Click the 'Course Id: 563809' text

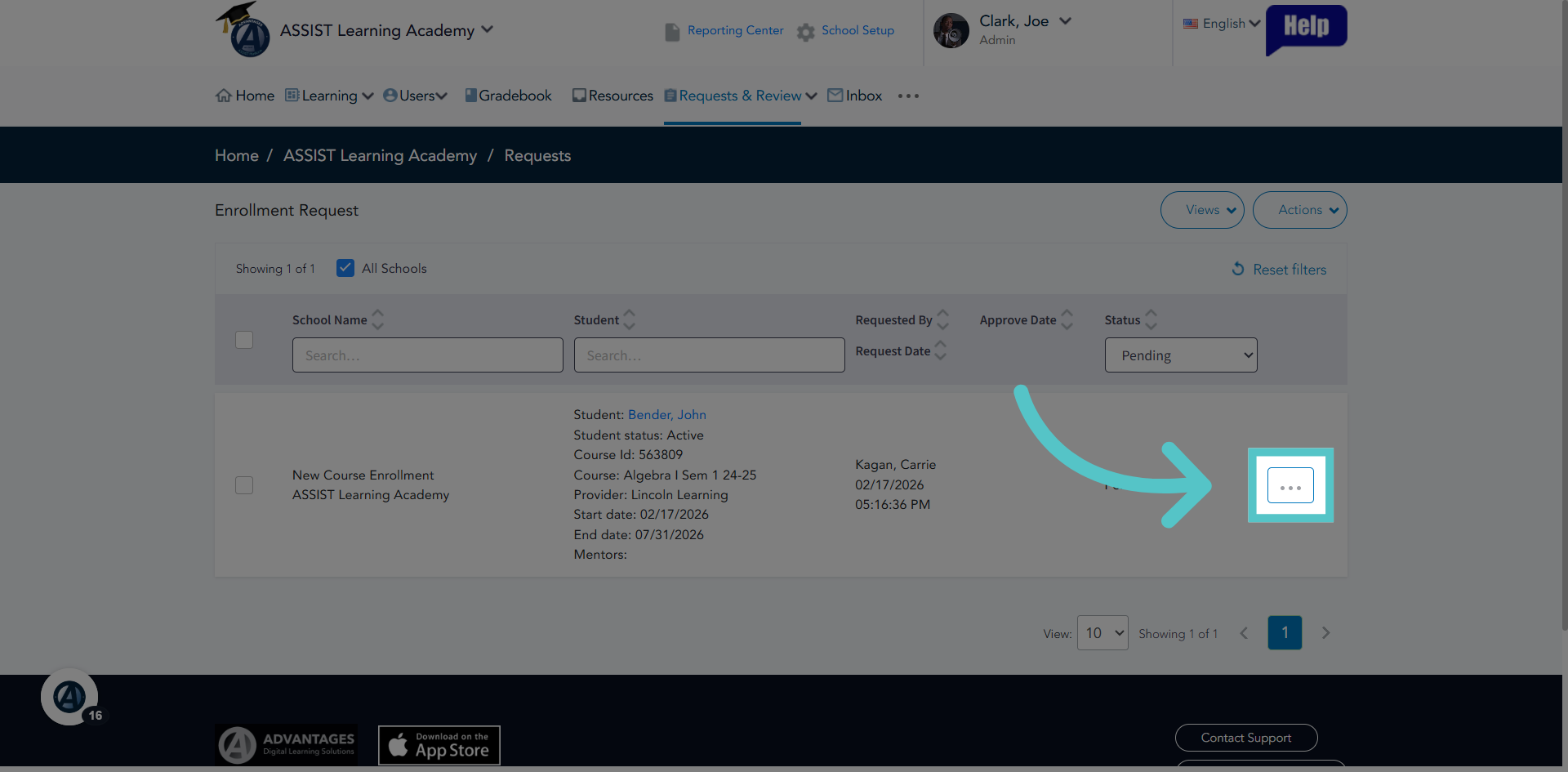[x=628, y=455]
